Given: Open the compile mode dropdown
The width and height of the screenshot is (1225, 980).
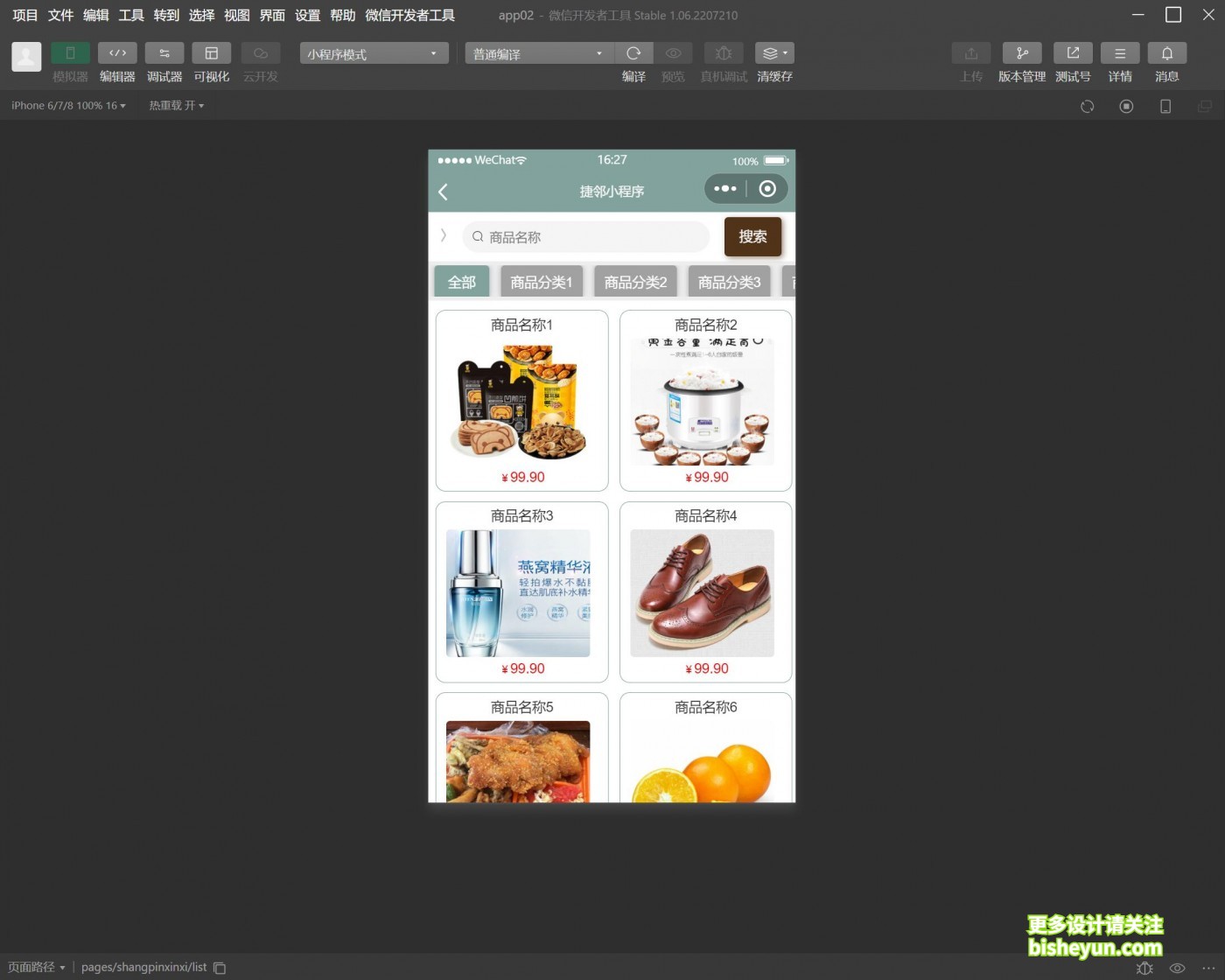Looking at the screenshot, I should pyautogui.click(x=539, y=53).
